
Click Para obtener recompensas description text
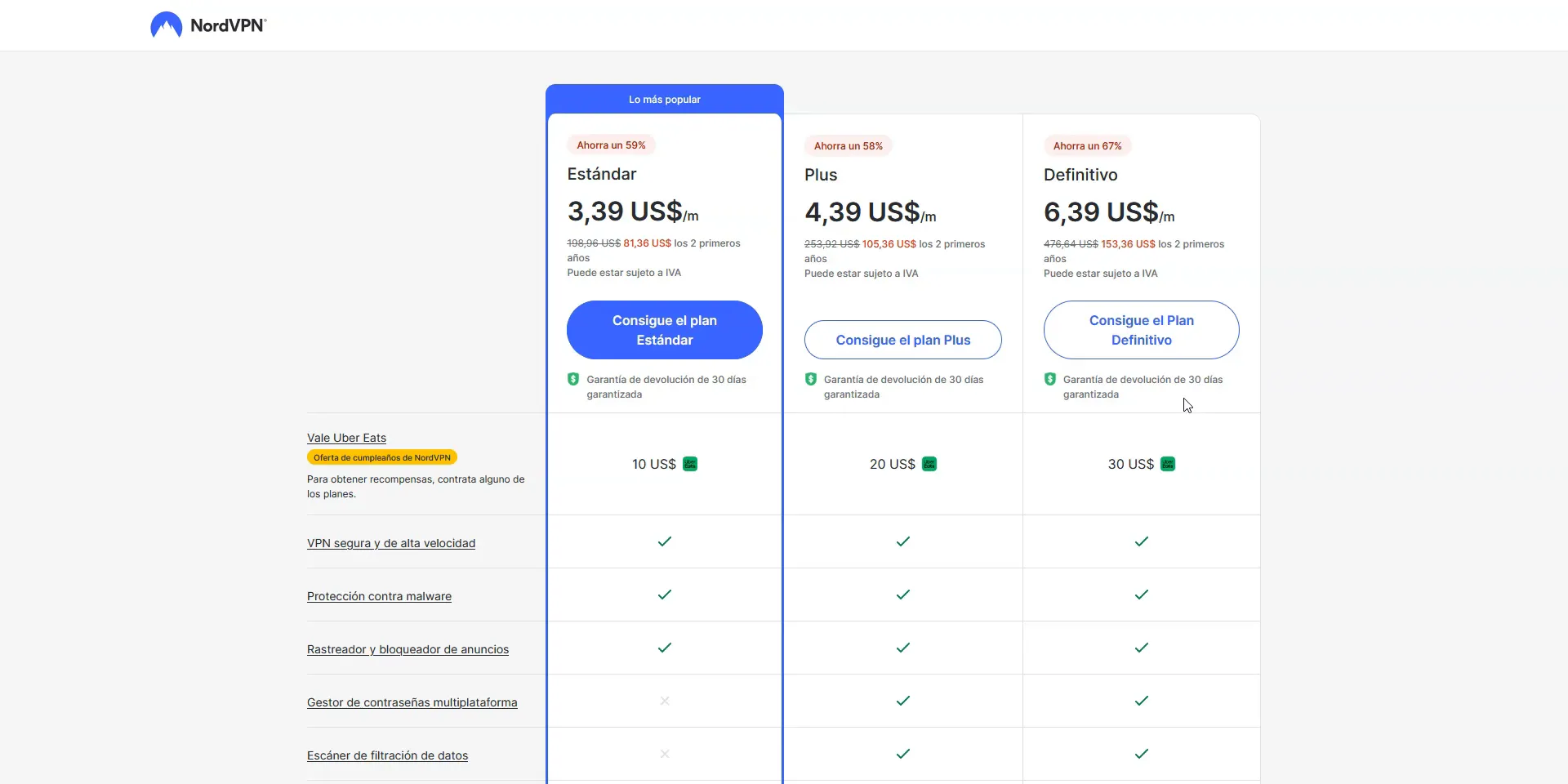point(416,487)
